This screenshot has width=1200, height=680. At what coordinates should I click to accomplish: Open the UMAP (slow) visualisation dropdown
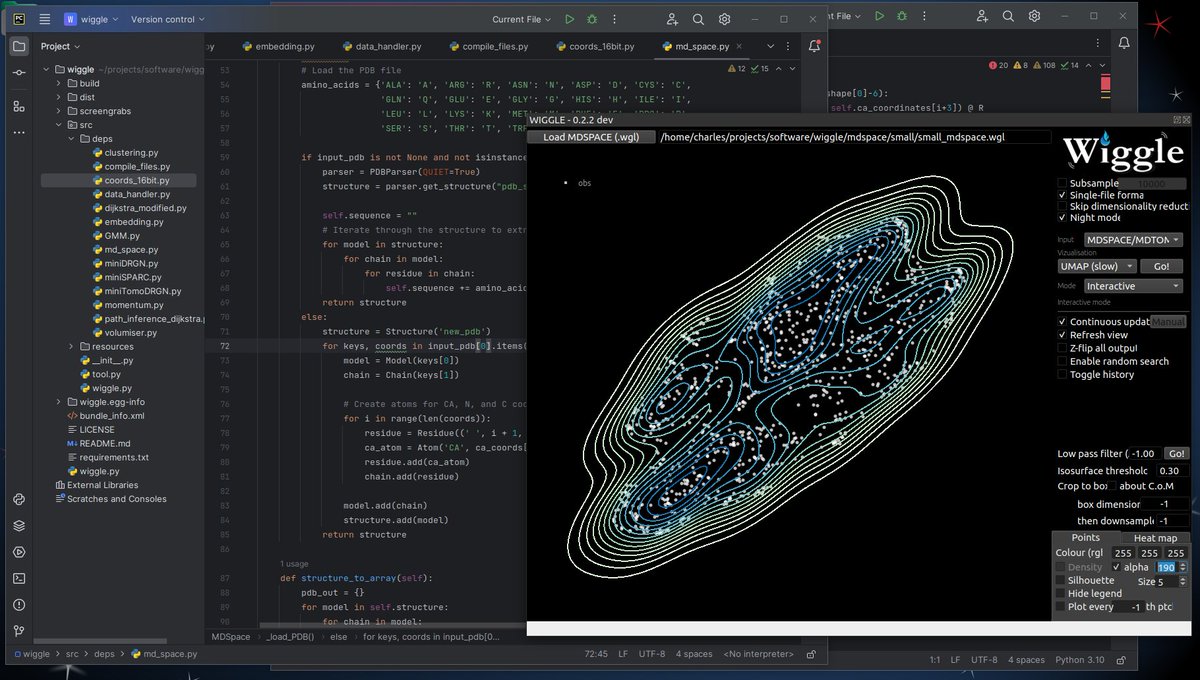coord(1097,266)
